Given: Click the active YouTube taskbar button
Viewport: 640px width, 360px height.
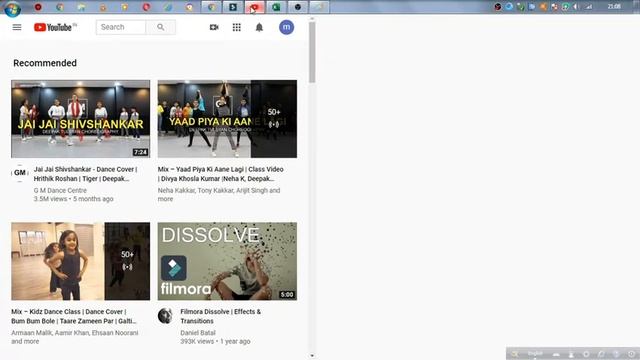Looking at the screenshot, I should 254,7.
